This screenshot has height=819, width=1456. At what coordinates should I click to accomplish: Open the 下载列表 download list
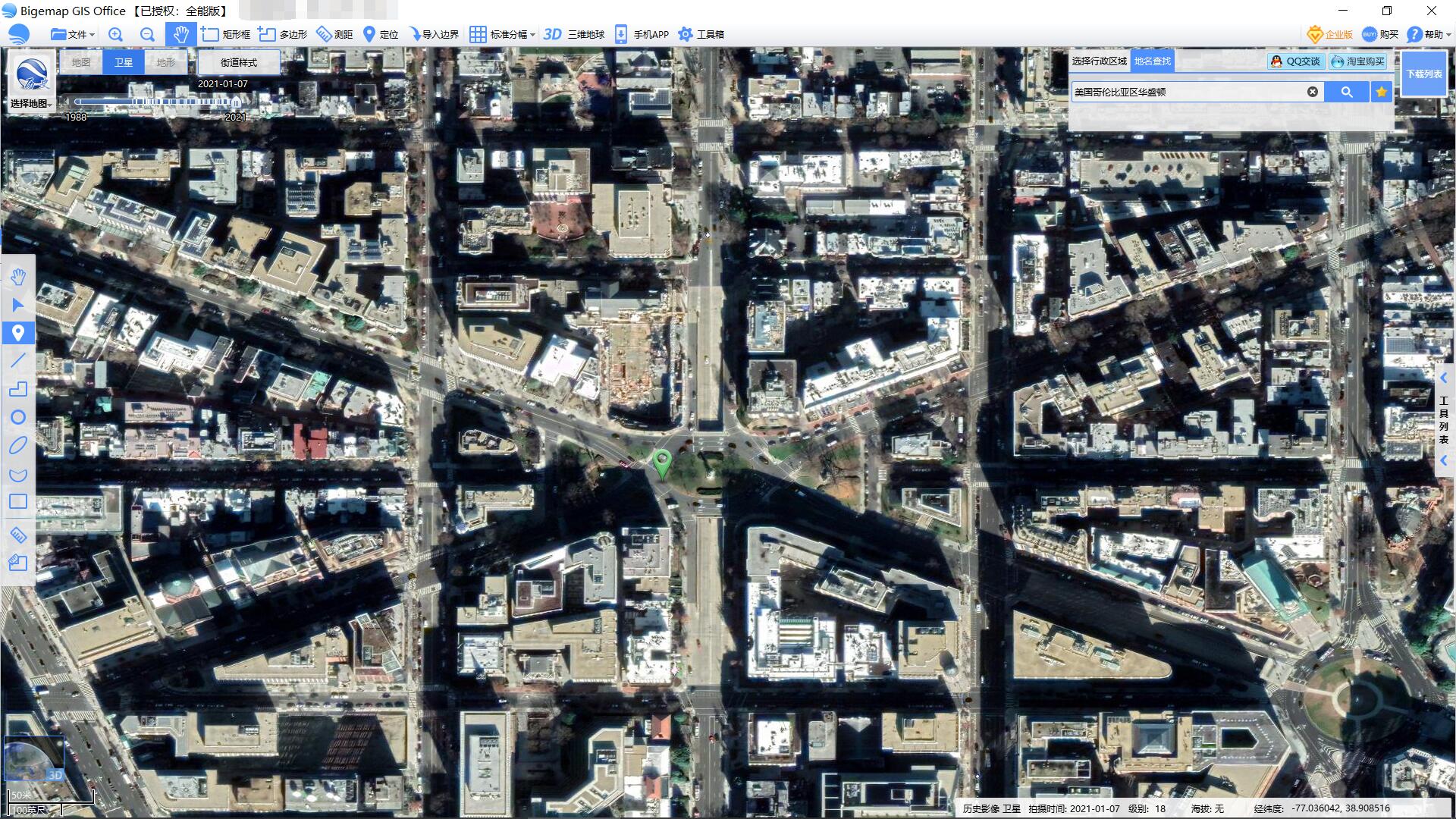(1424, 74)
